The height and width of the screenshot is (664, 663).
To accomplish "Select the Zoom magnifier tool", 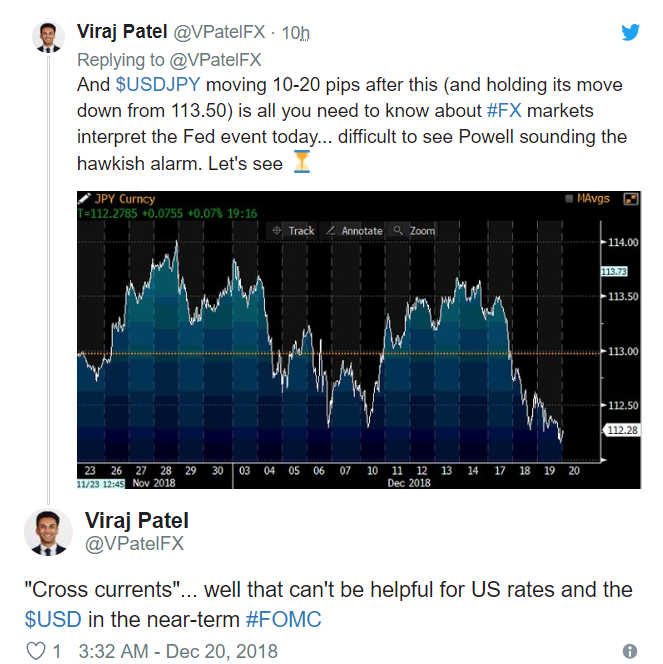I will pos(415,230).
